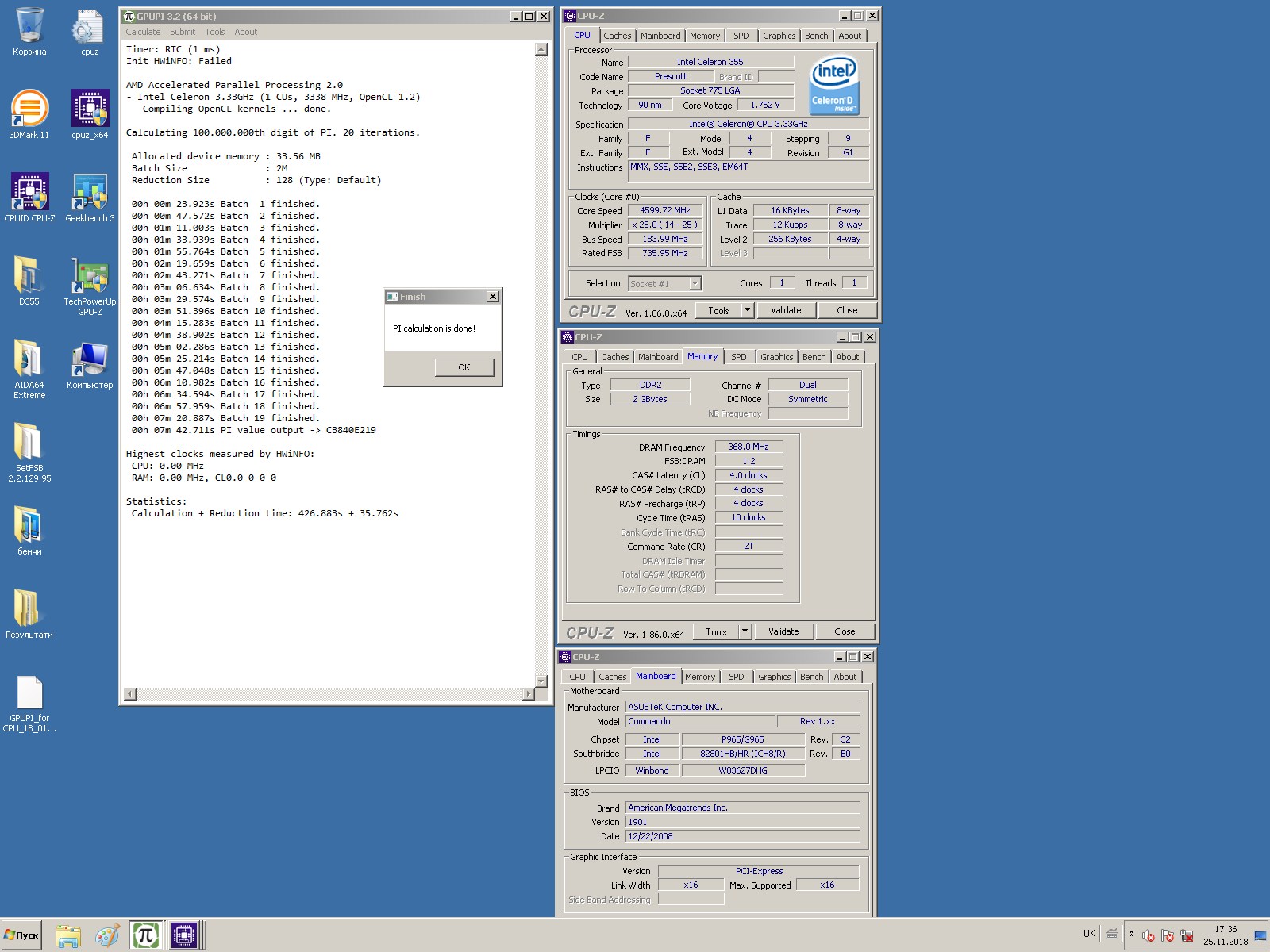Switch to SPD tab in middle CPU-Z window

pos(739,357)
